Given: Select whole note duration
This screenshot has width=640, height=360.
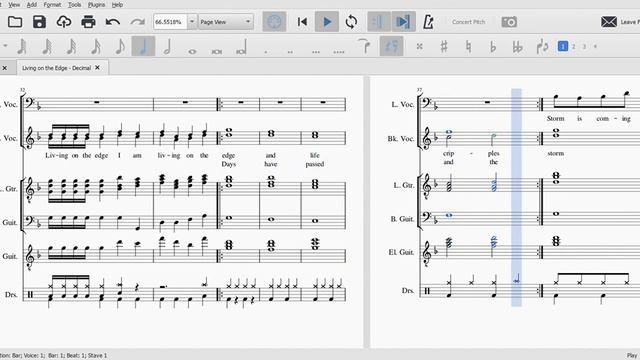Looking at the screenshot, I should 192,51.
